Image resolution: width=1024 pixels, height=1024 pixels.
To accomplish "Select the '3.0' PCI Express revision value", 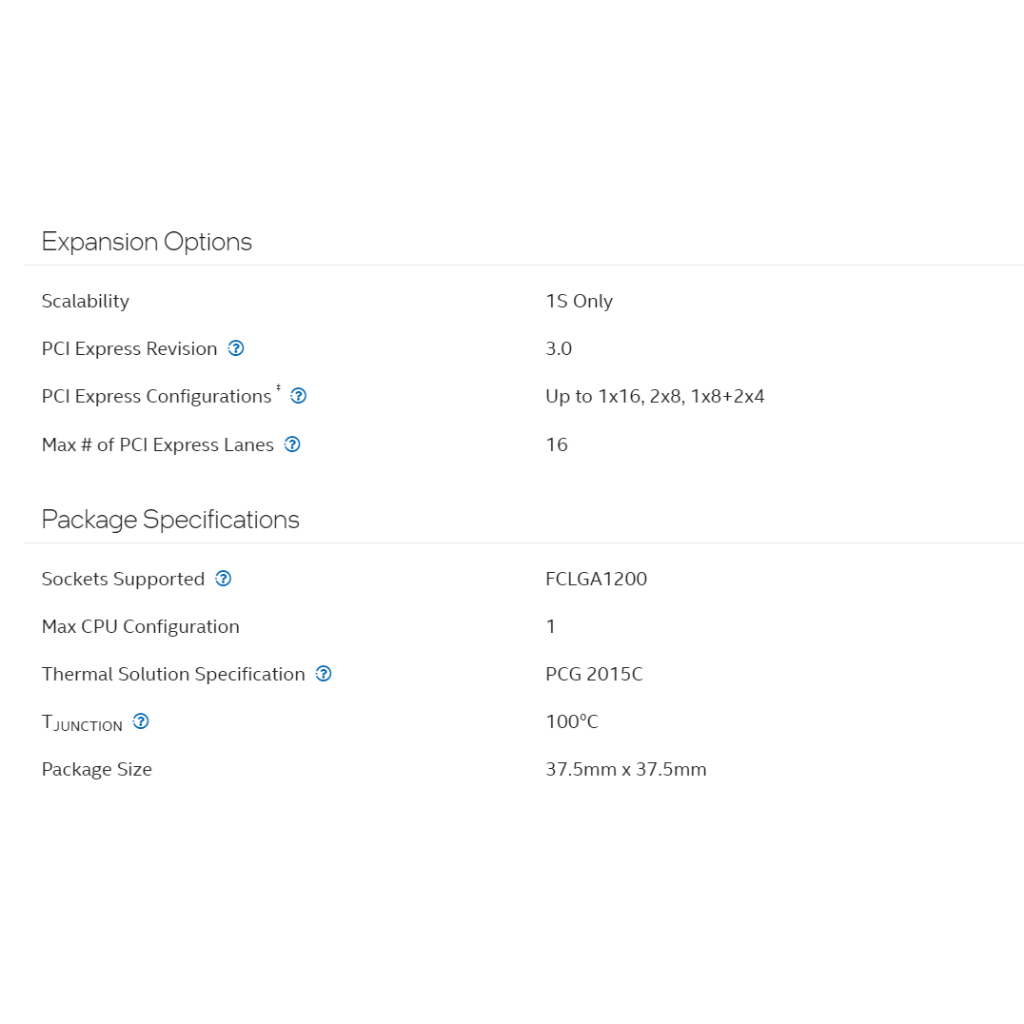I will click(558, 349).
